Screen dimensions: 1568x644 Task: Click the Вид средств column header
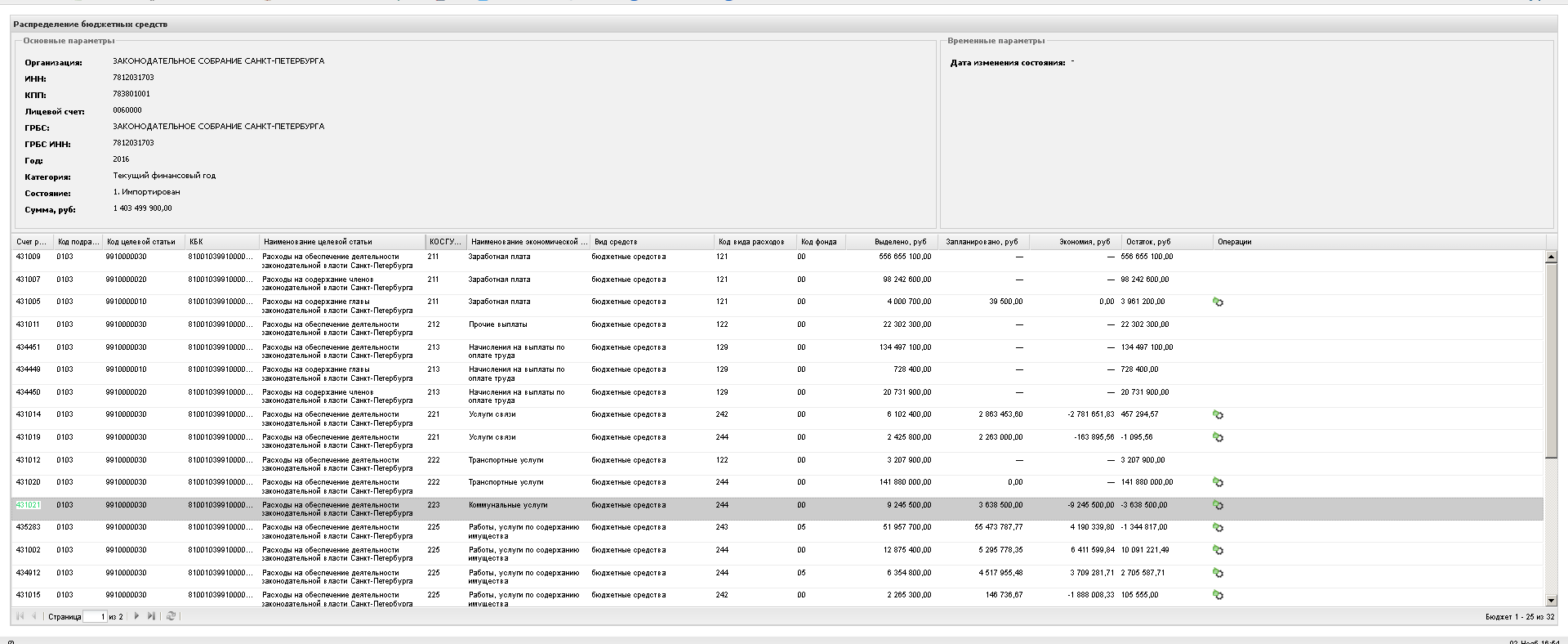tap(616, 242)
